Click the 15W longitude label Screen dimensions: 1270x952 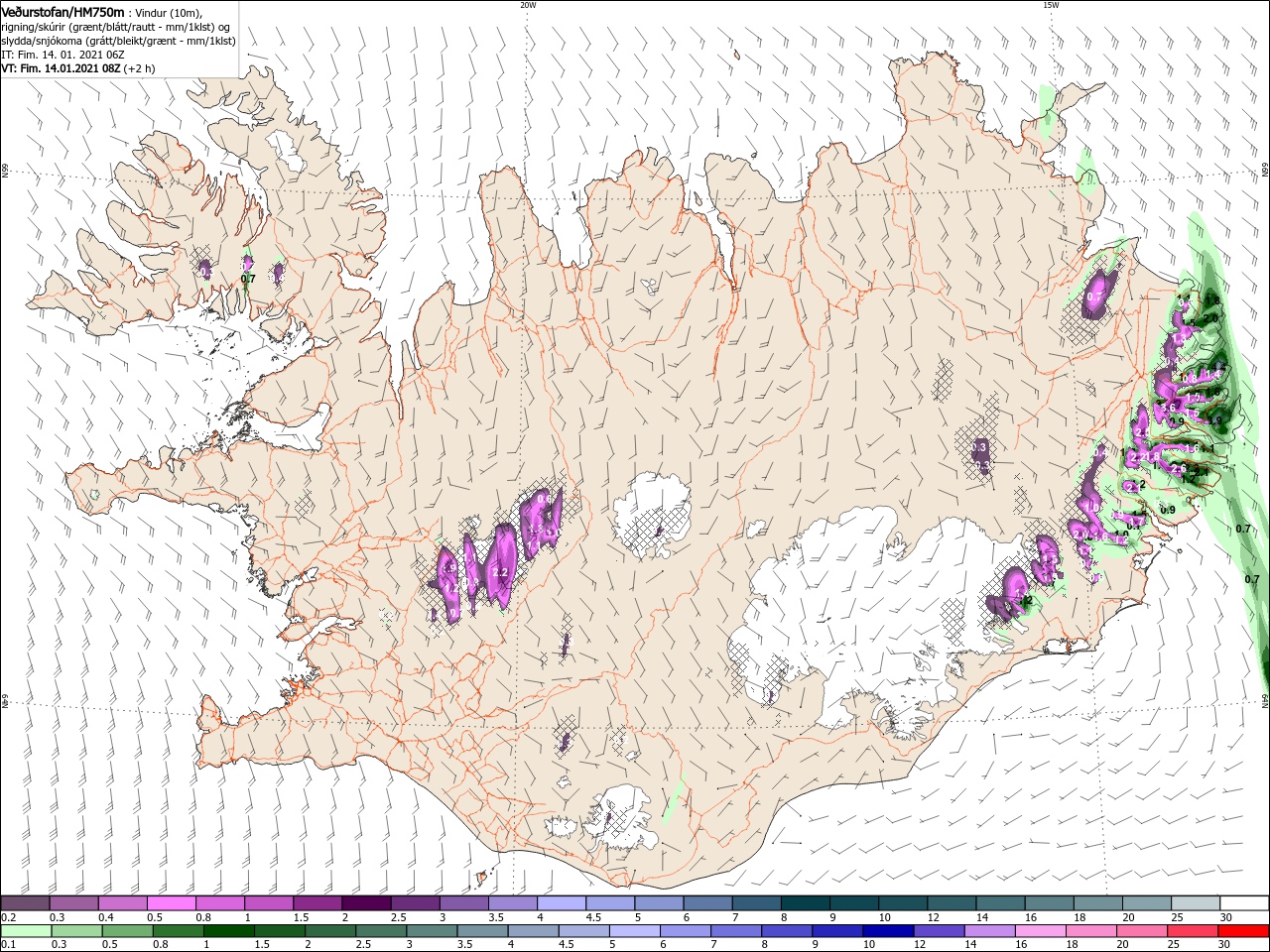pos(1050,5)
